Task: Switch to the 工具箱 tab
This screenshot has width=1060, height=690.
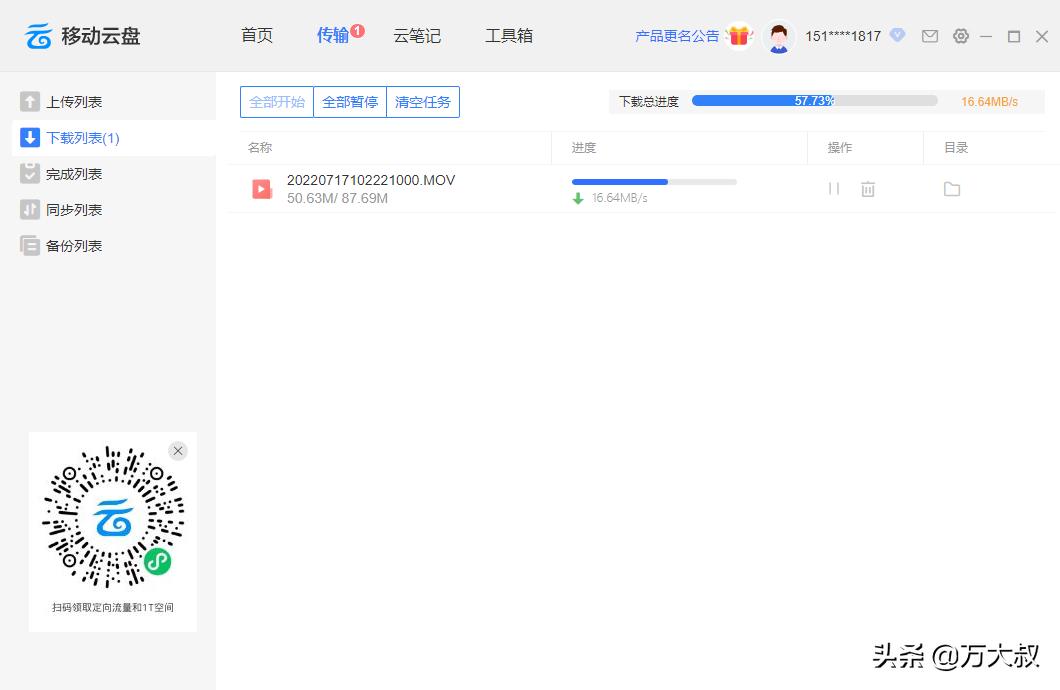Action: (508, 35)
